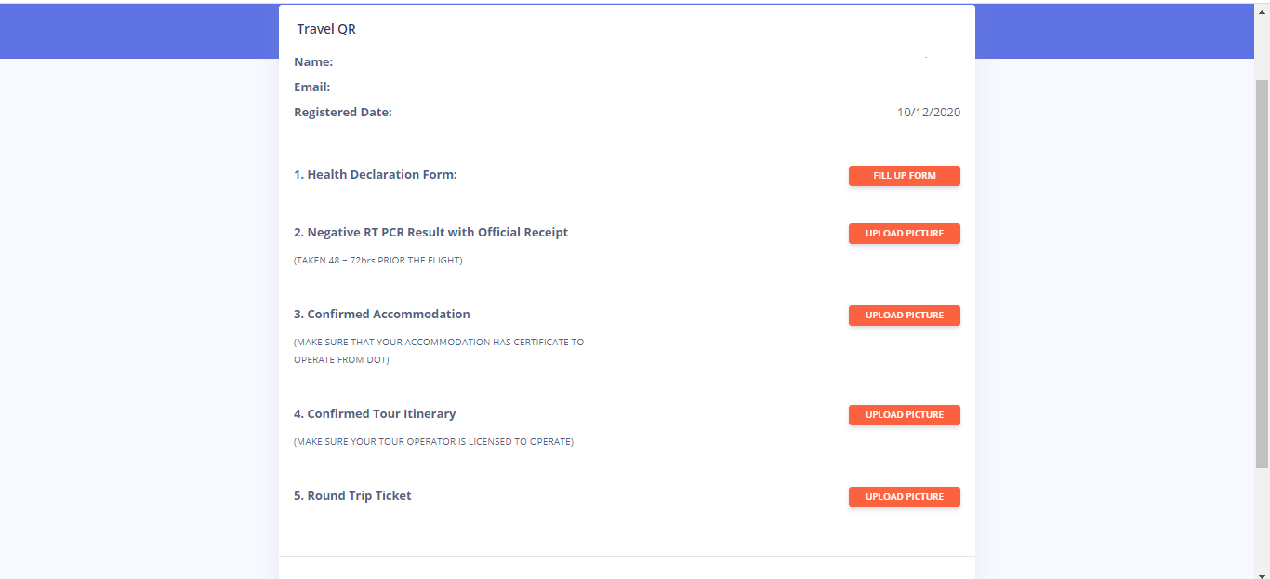Viewport: 1270px width, 579px height.
Task: Click the Fill Up Form button
Action: pyautogui.click(x=904, y=176)
